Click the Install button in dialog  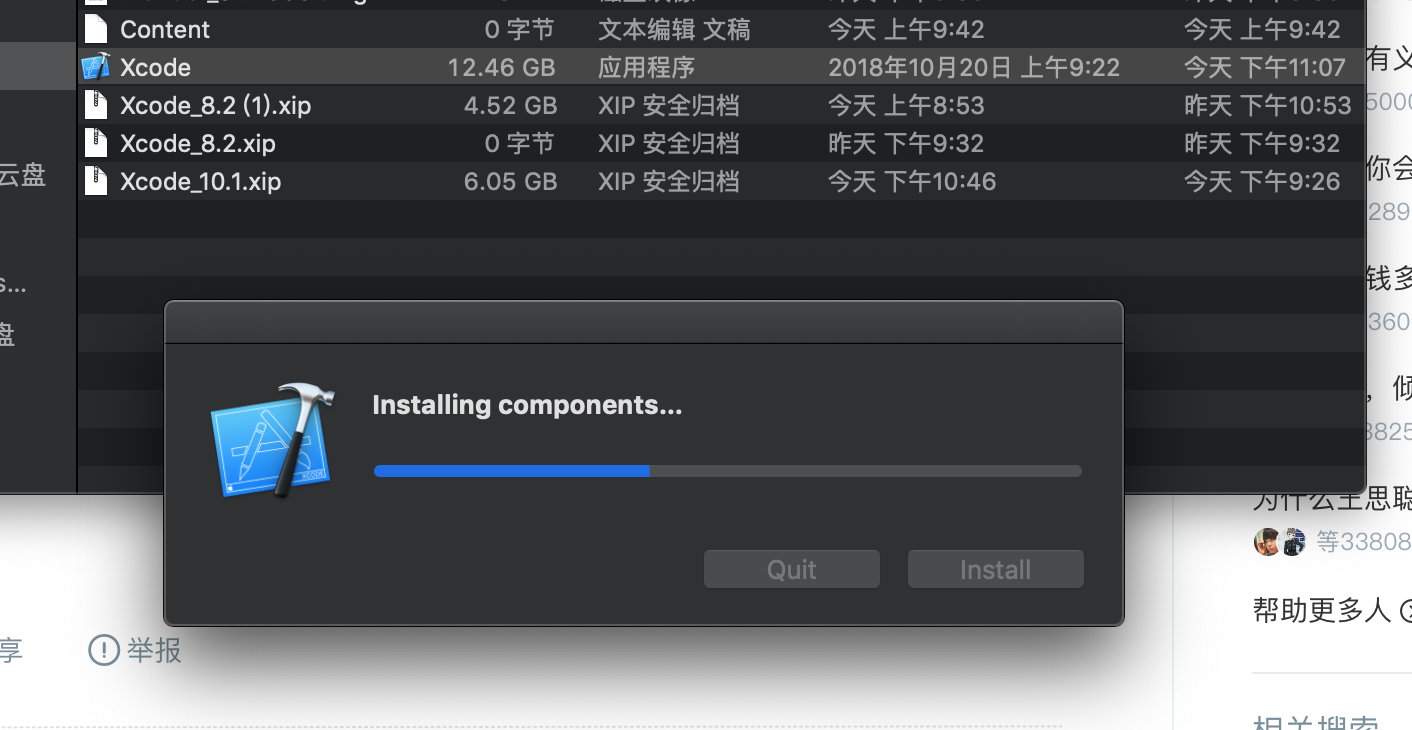pyautogui.click(x=995, y=569)
